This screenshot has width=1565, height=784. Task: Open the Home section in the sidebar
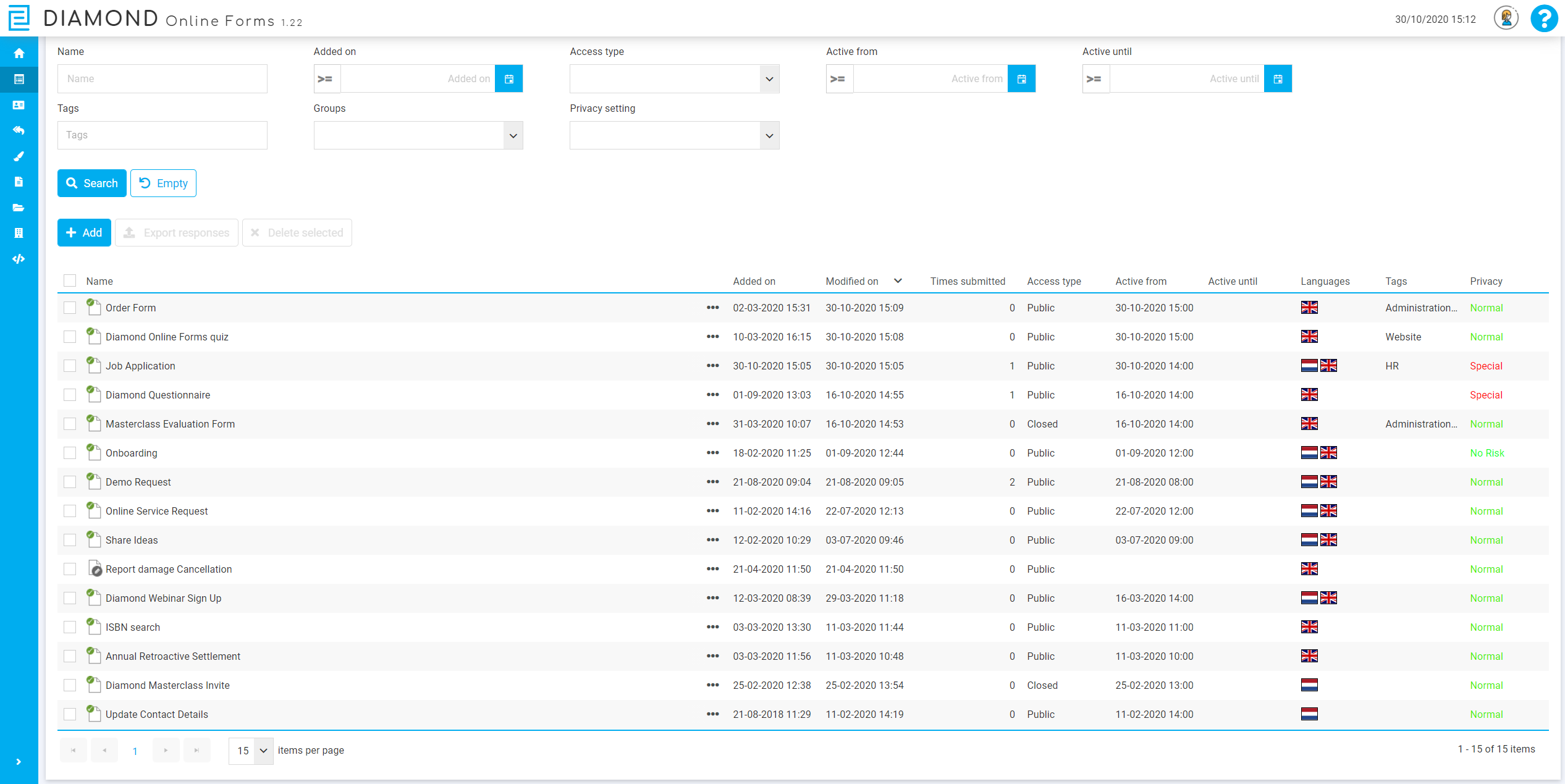pyautogui.click(x=19, y=53)
